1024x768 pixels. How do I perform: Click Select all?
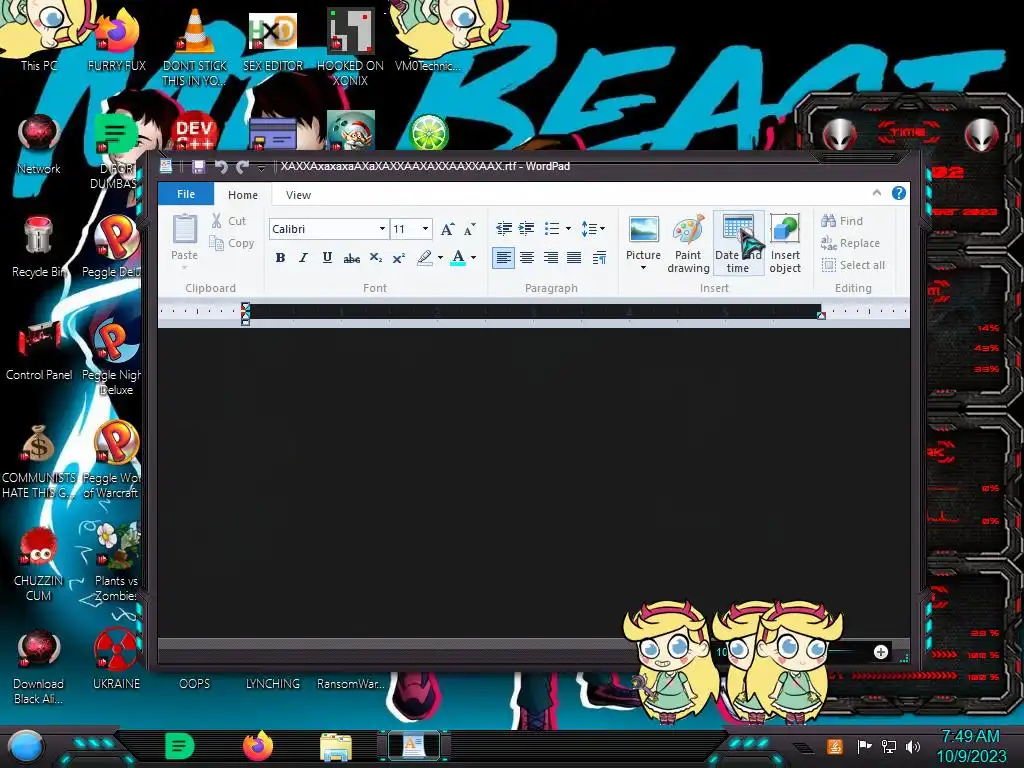click(854, 265)
